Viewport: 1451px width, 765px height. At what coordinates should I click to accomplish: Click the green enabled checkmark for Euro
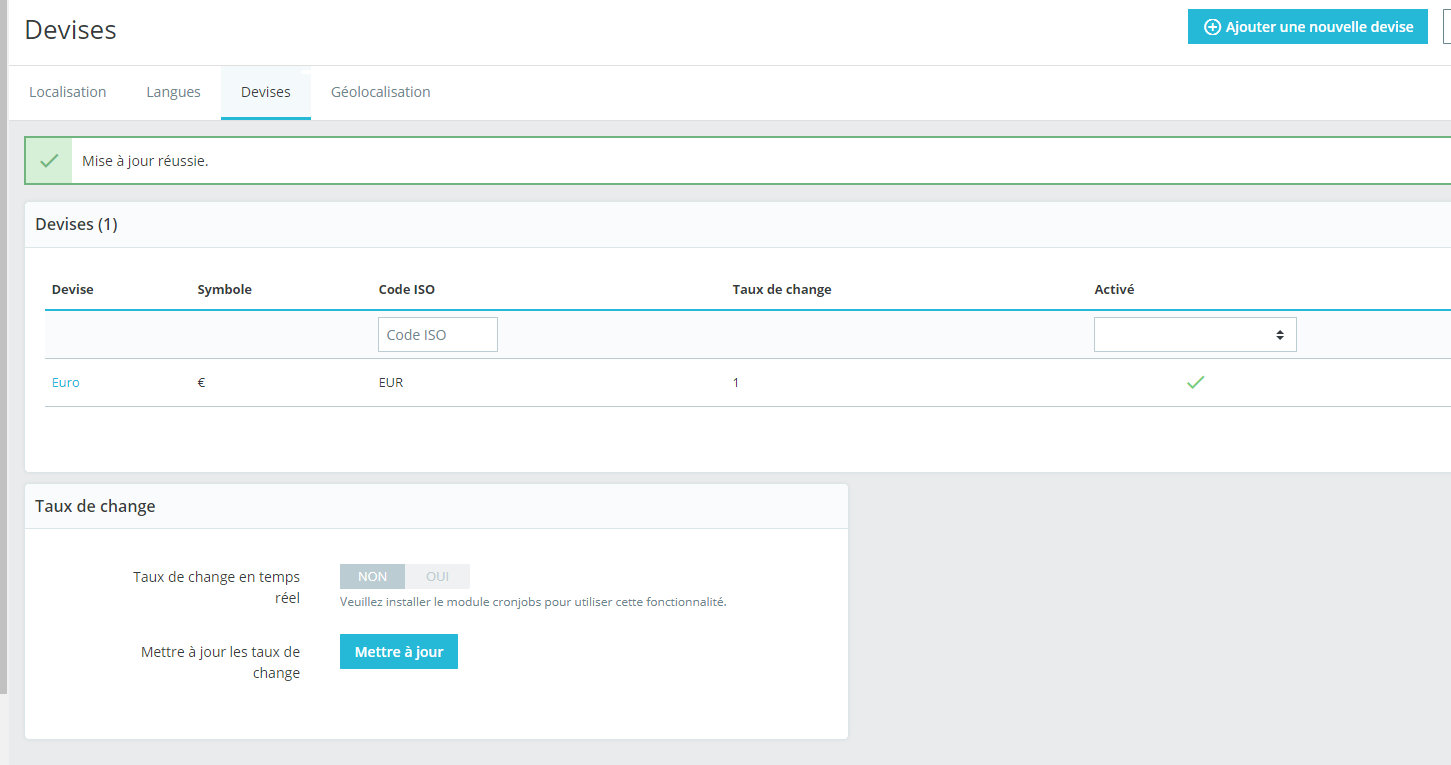[1195, 382]
